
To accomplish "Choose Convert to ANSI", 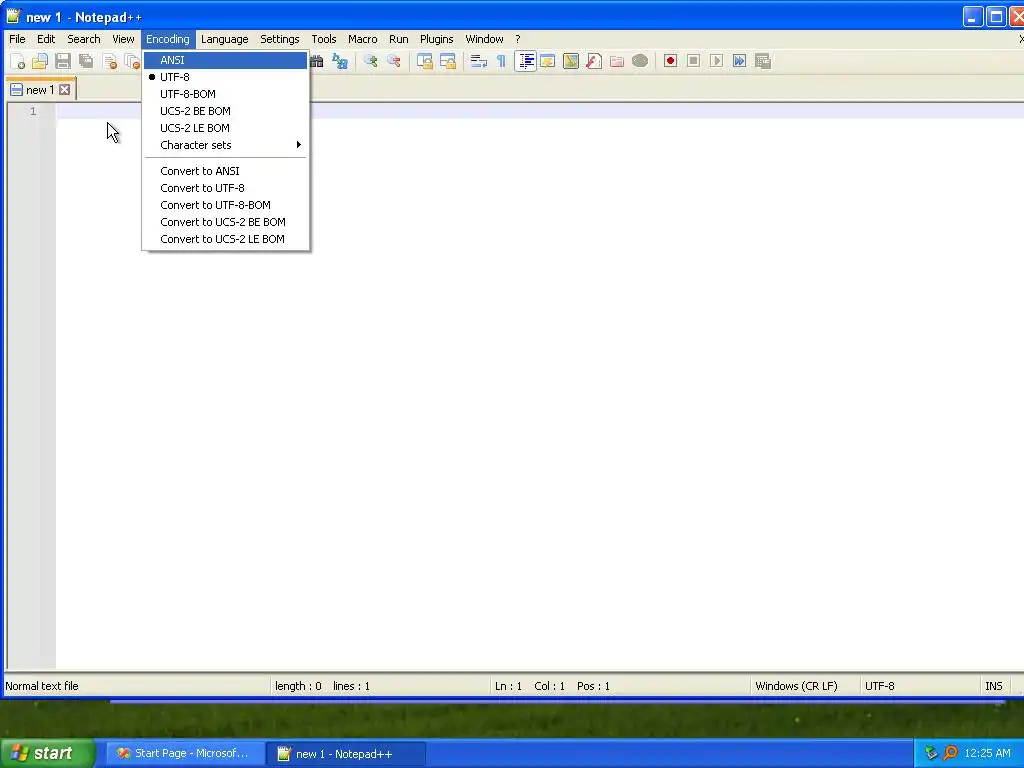I will [225, 171].
